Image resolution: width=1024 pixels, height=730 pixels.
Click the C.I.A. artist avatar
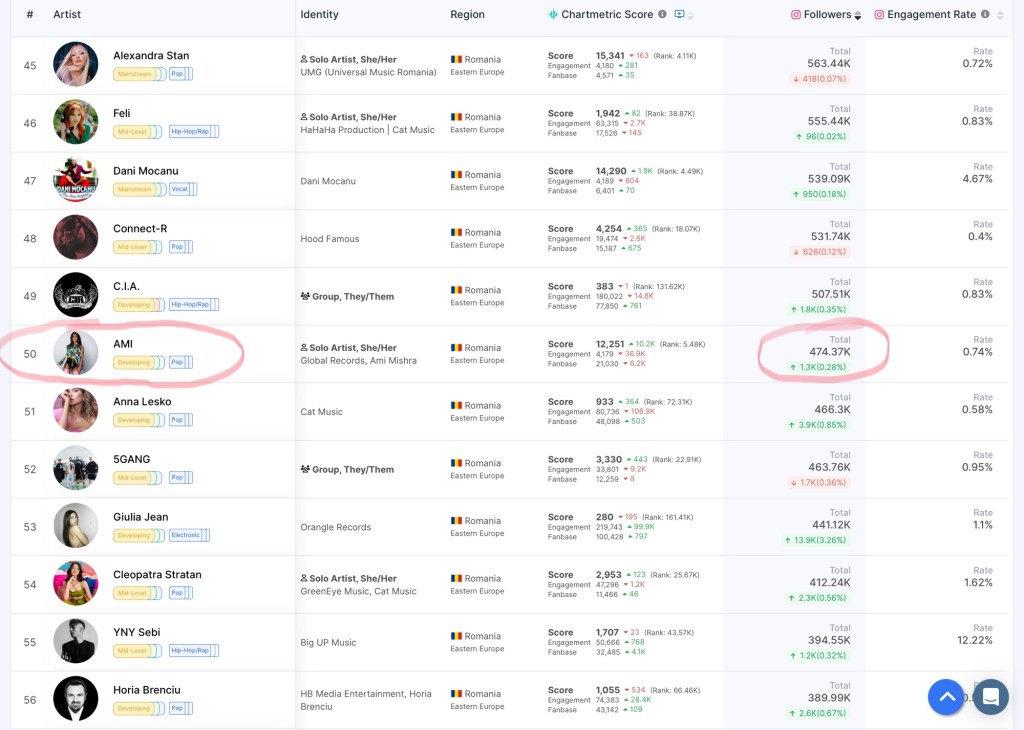(76, 295)
